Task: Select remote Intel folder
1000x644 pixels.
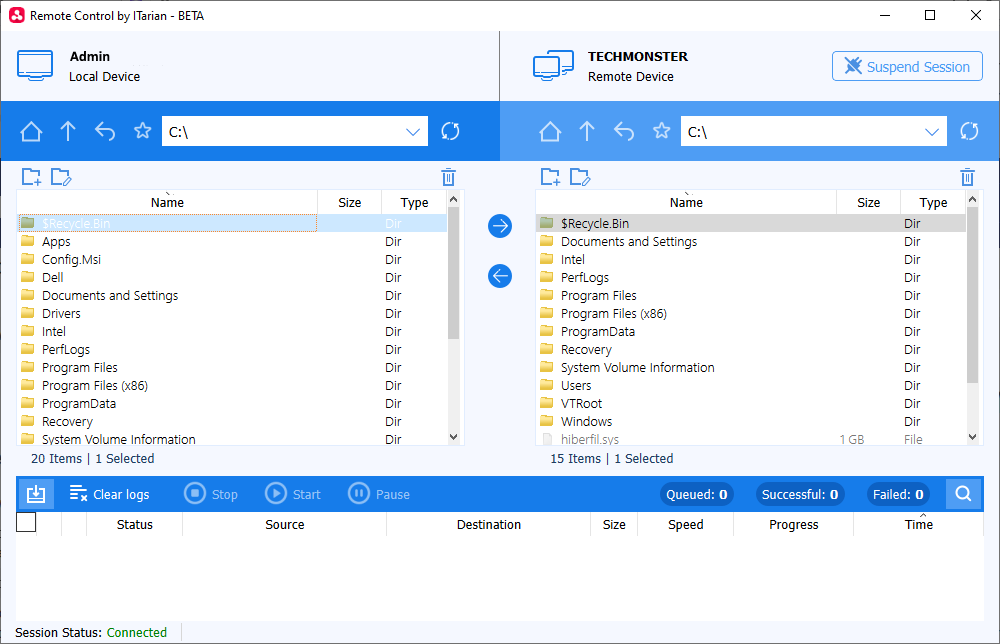Action: pyautogui.click(x=751, y=260)
